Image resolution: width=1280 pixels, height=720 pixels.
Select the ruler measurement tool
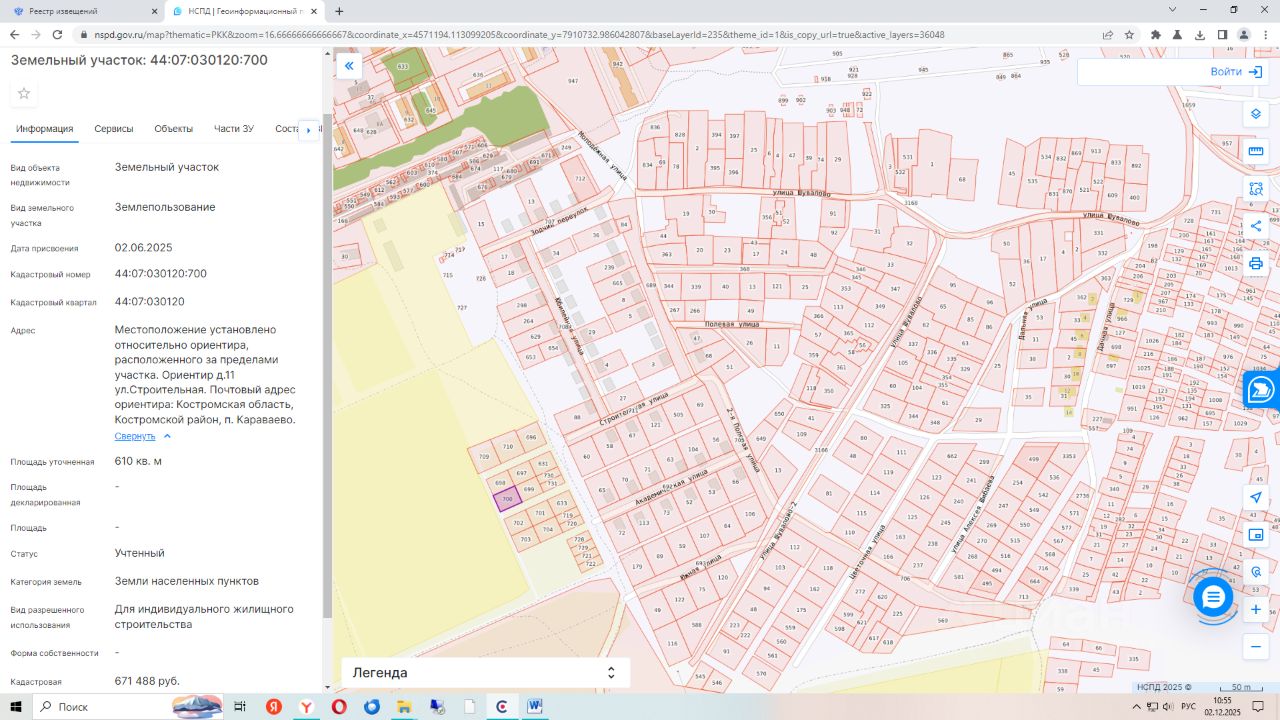pos(1256,151)
